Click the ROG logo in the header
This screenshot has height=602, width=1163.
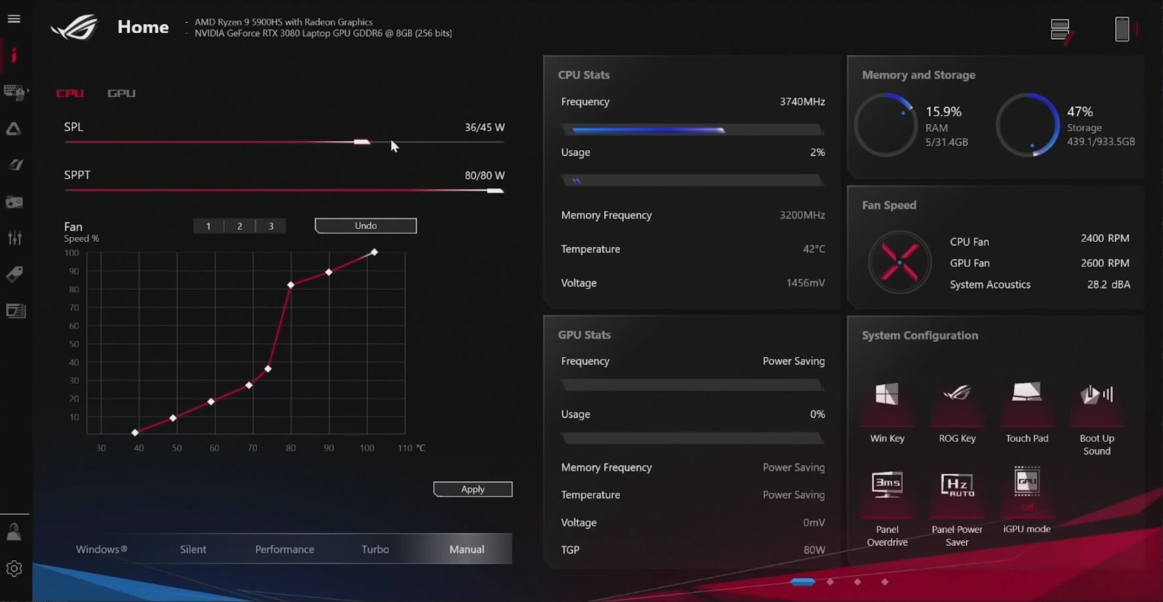point(74,27)
